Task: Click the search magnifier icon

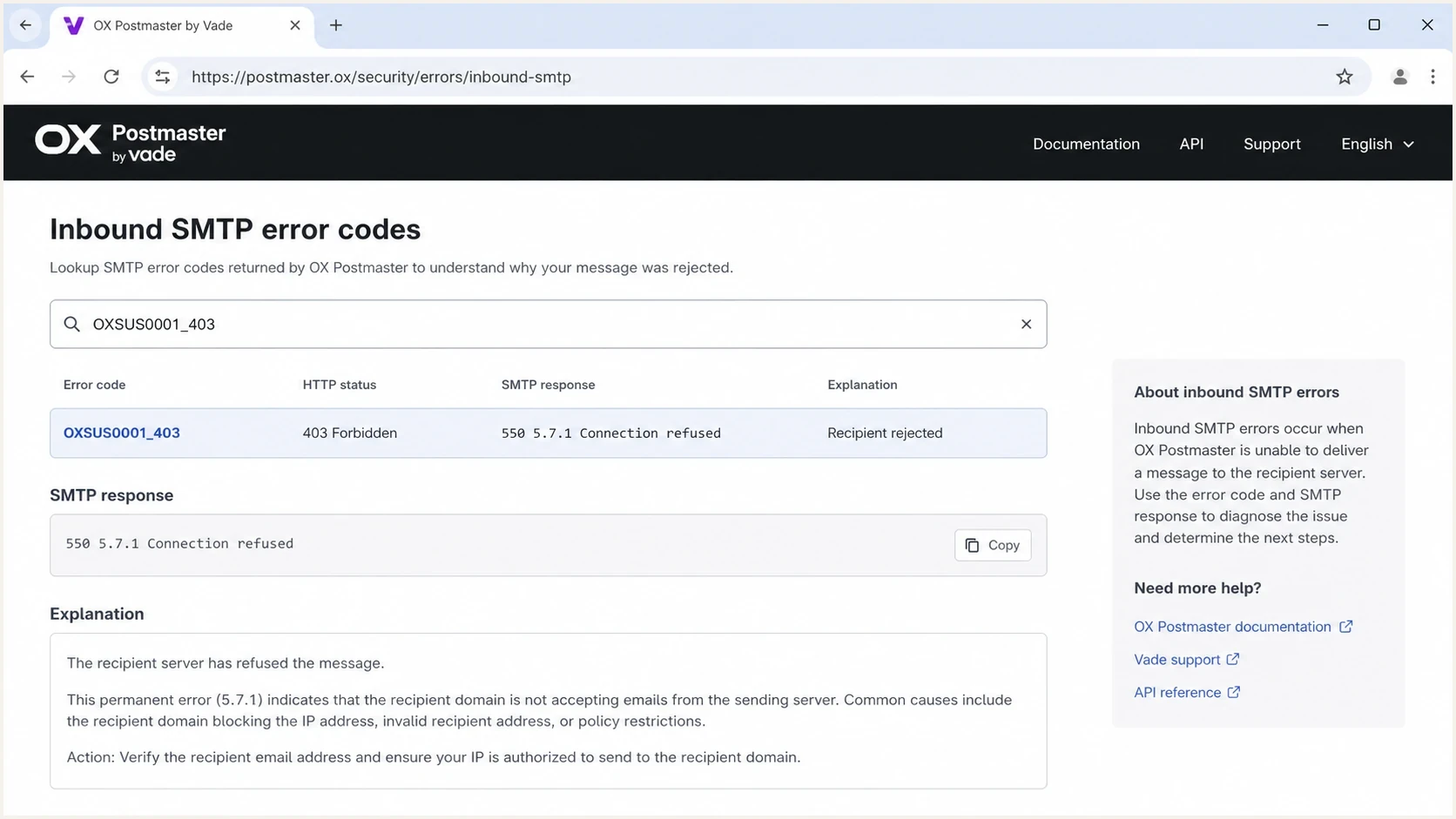Action: click(x=72, y=324)
